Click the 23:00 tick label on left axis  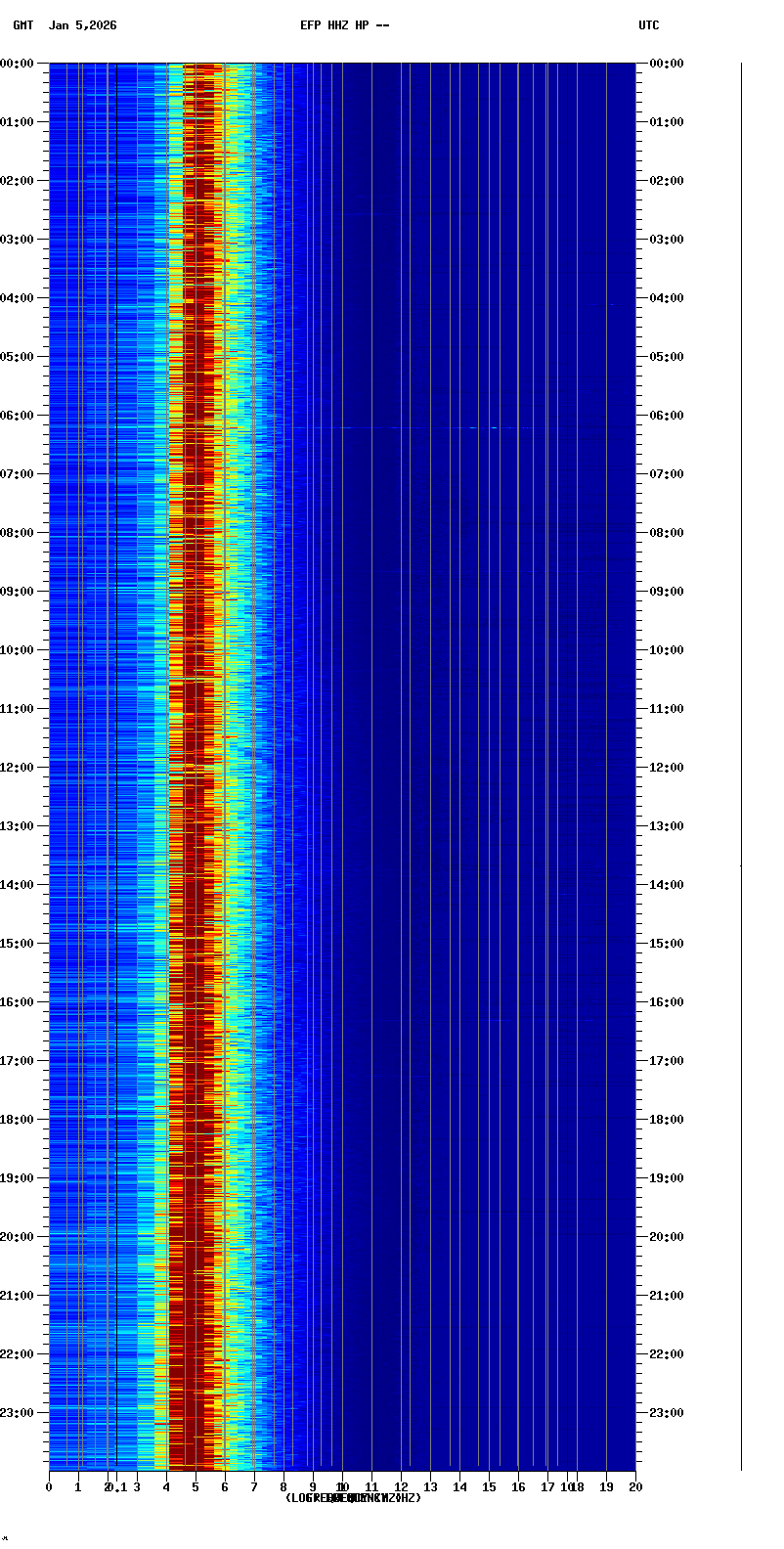coord(17,1413)
